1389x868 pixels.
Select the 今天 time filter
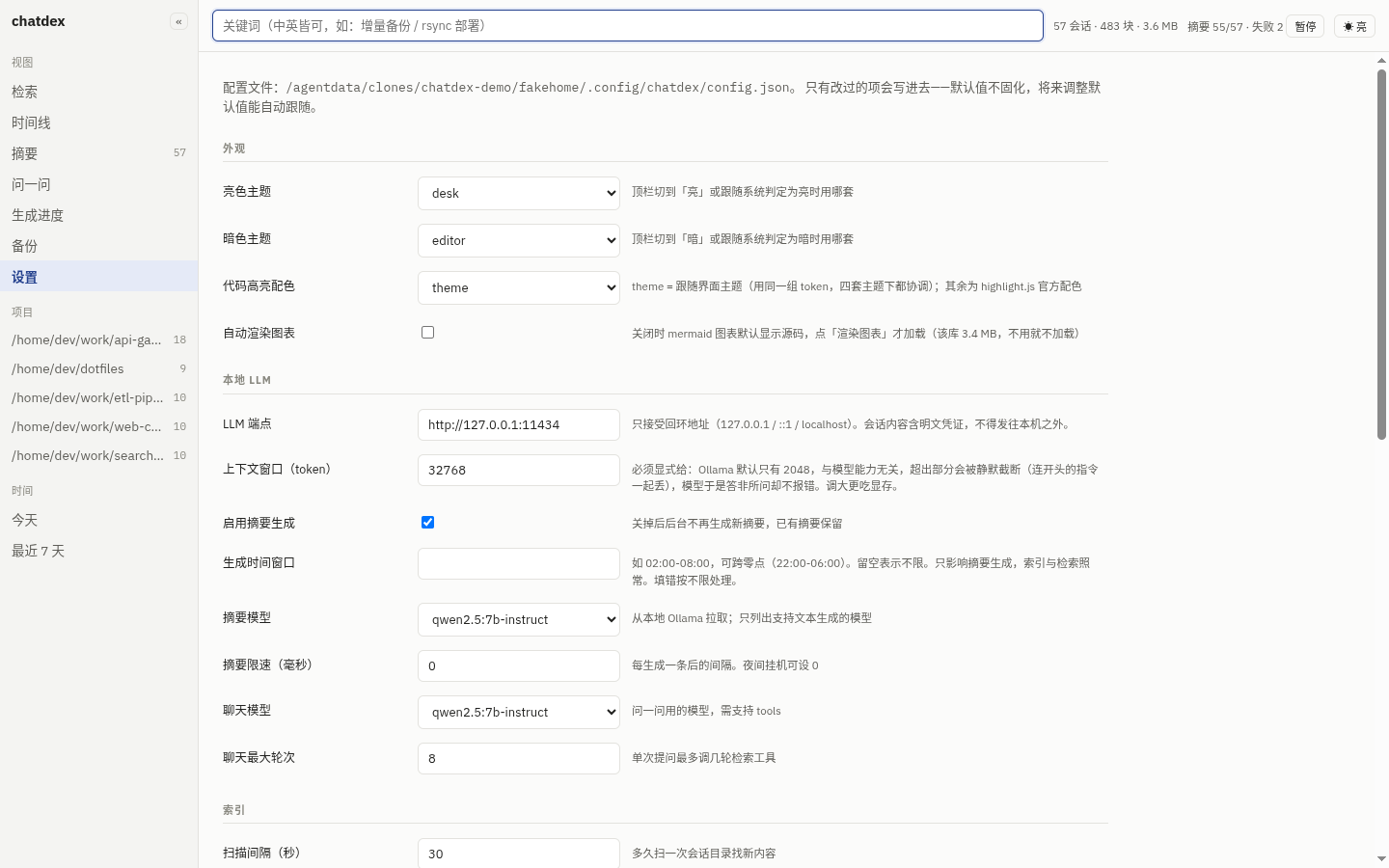(x=98, y=520)
